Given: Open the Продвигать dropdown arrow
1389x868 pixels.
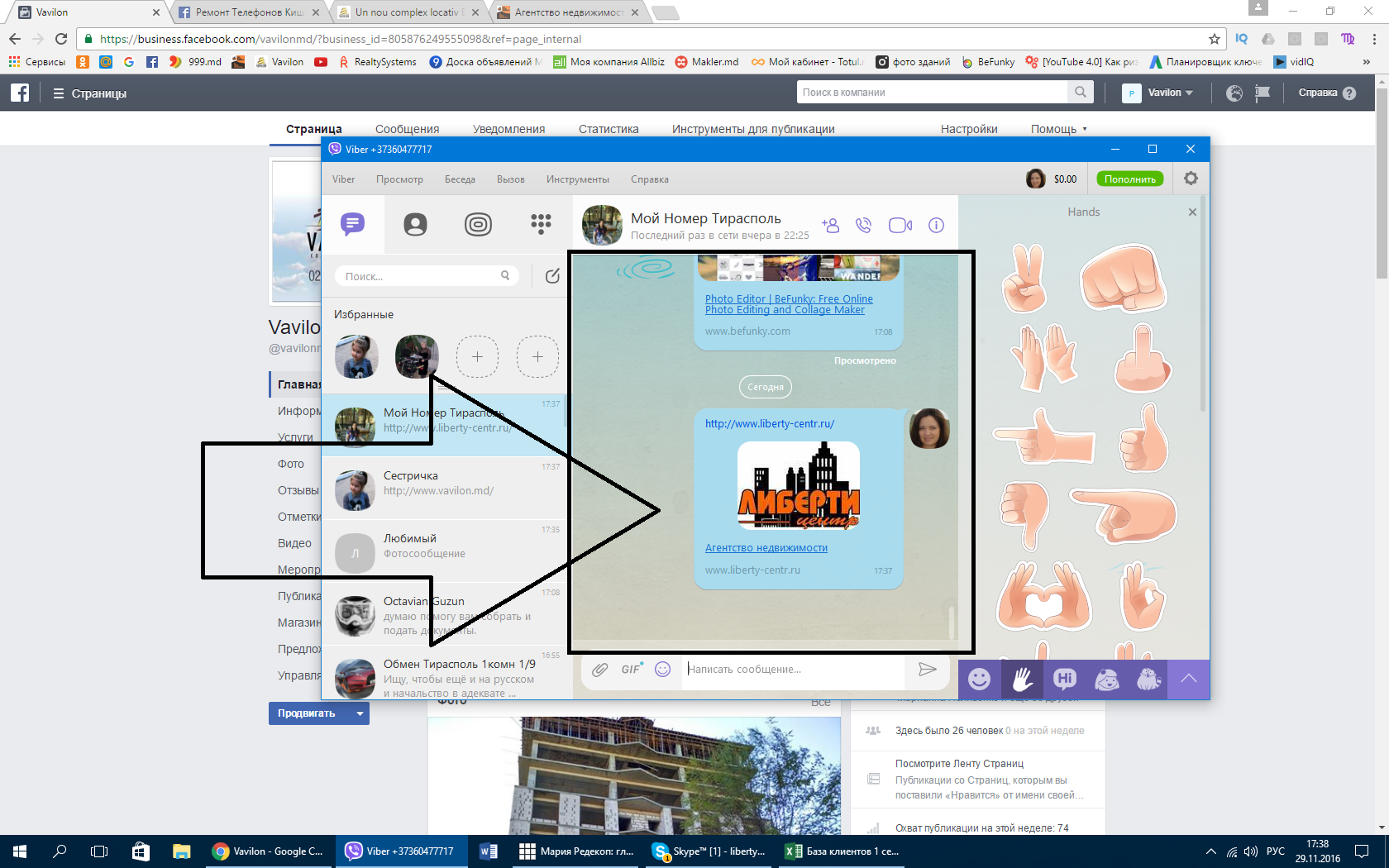Looking at the screenshot, I should [360, 713].
